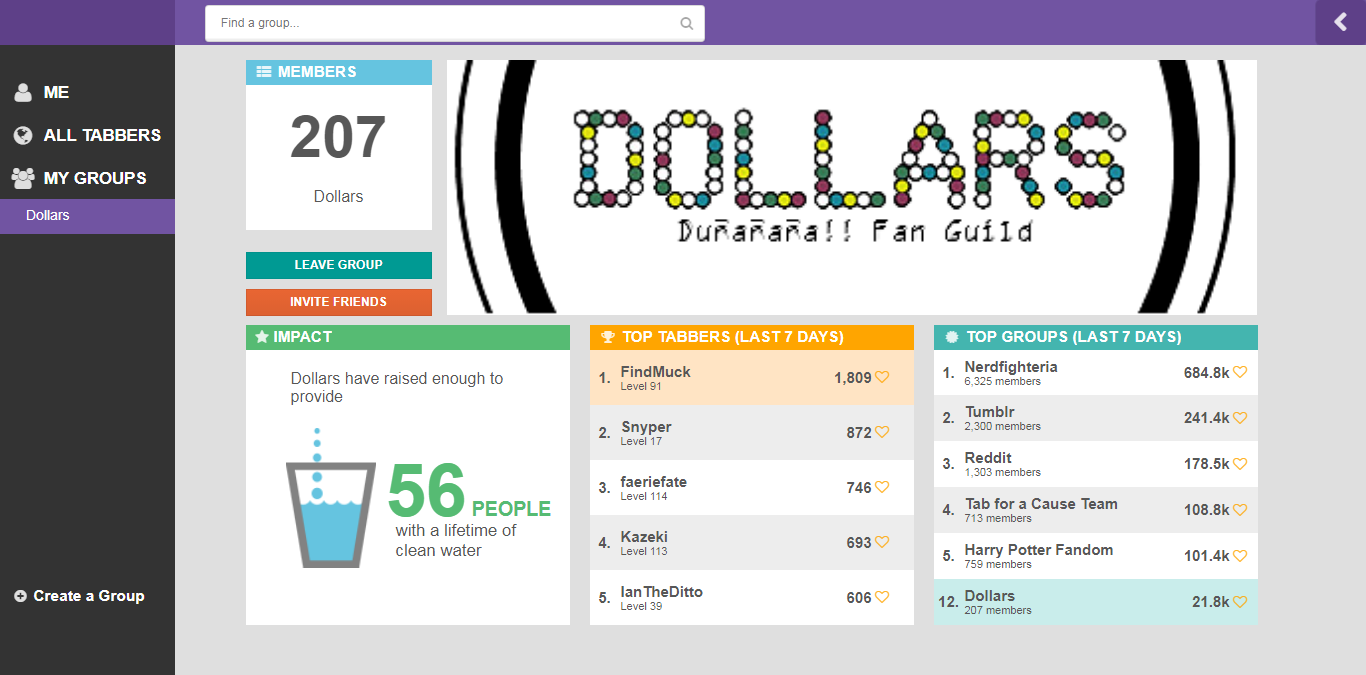This screenshot has width=1366, height=675.
Task: Click the IMPACT panel header
Action: point(408,337)
